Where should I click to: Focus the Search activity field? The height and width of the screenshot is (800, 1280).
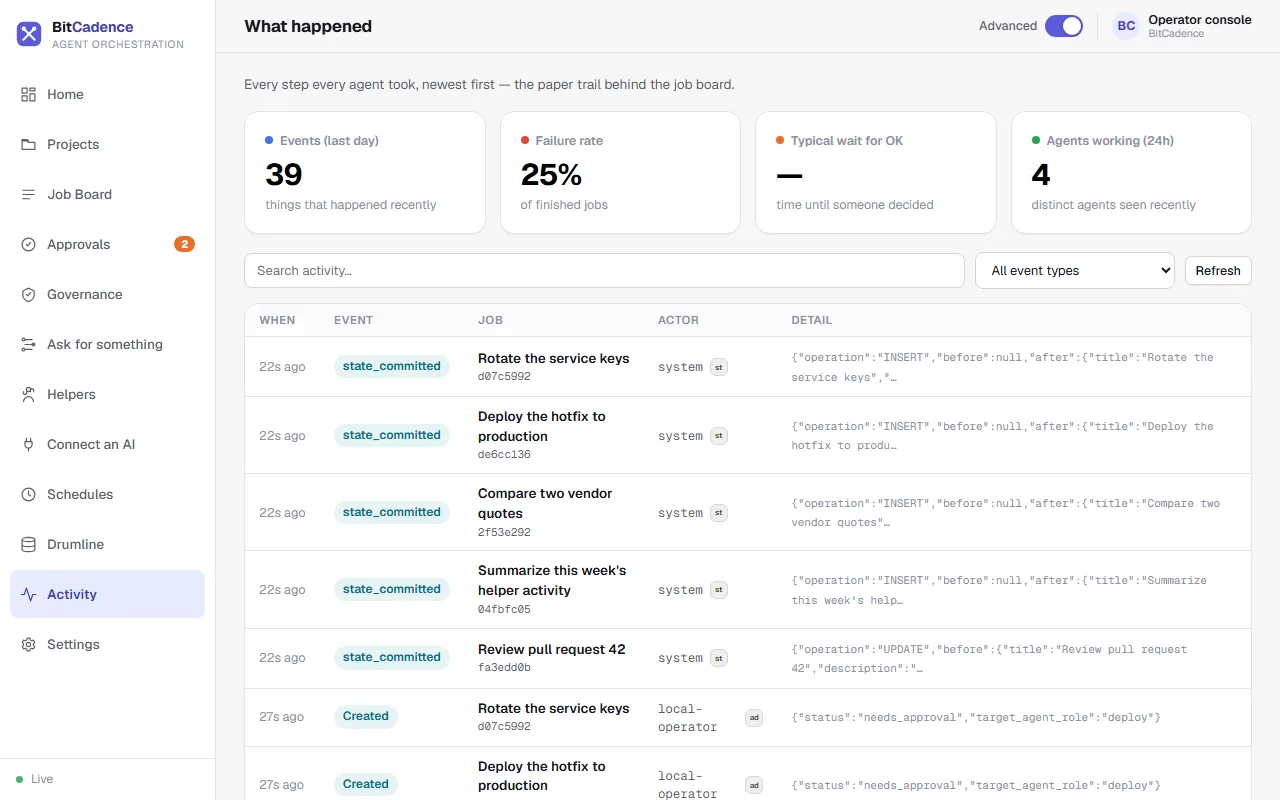(604, 270)
